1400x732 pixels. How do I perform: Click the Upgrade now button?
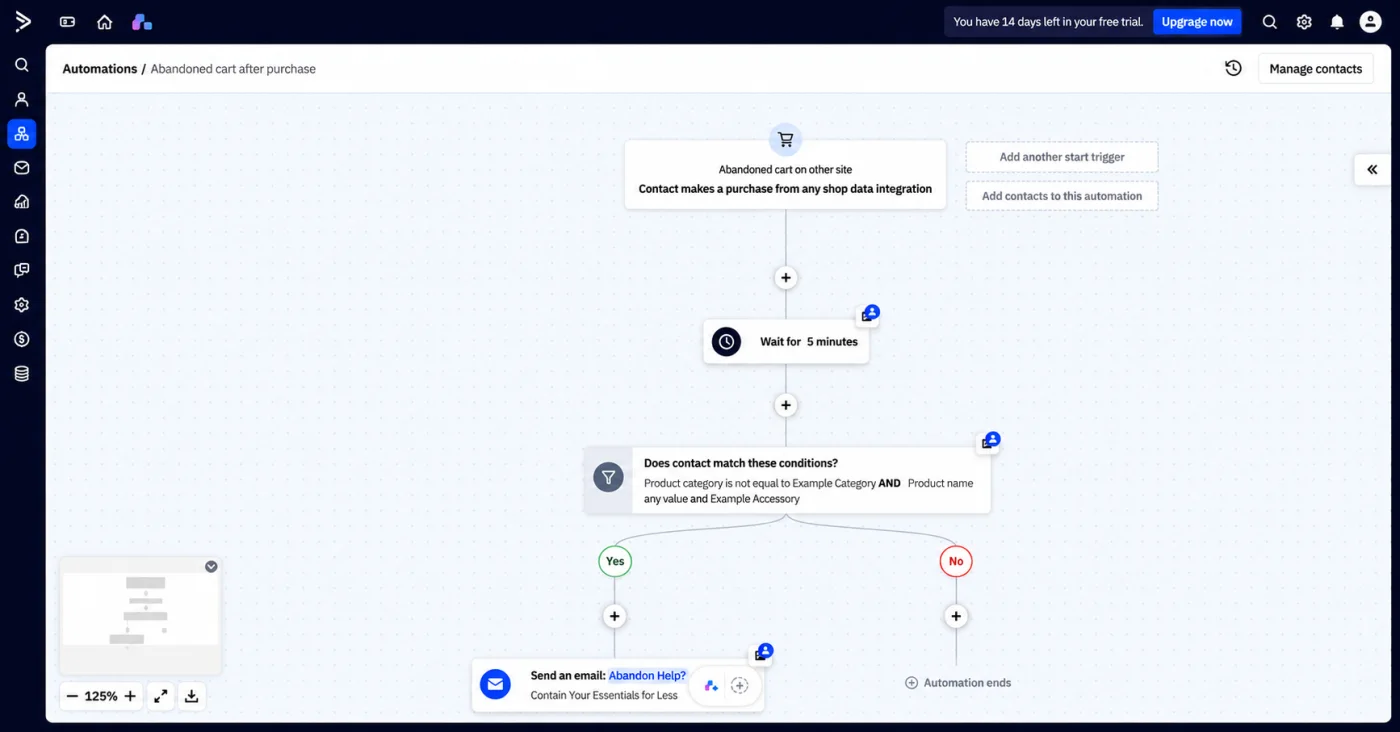tap(1197, 22)
